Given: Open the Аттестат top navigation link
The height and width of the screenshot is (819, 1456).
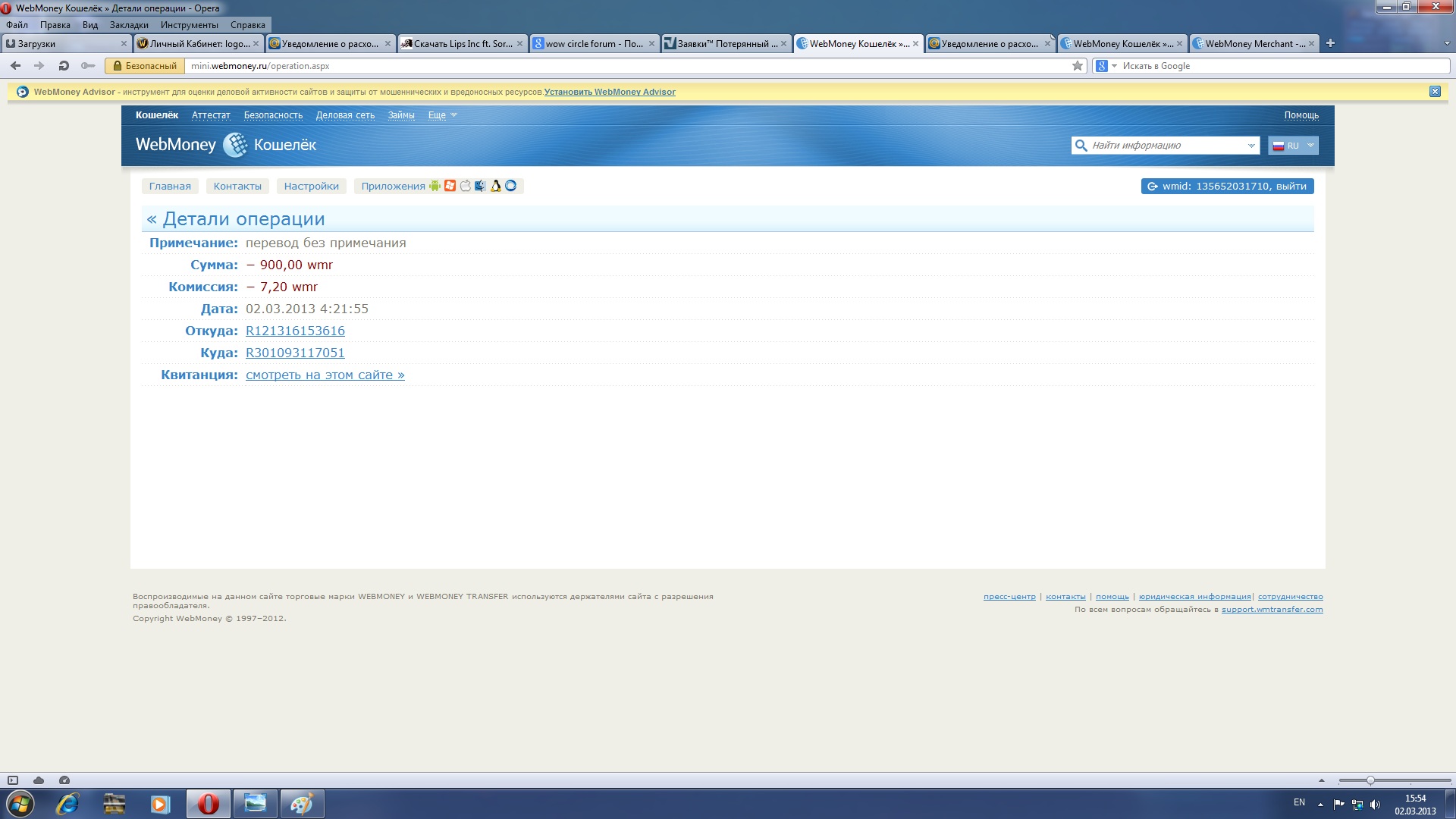Looking at the screenshot, I should (211, 115).
